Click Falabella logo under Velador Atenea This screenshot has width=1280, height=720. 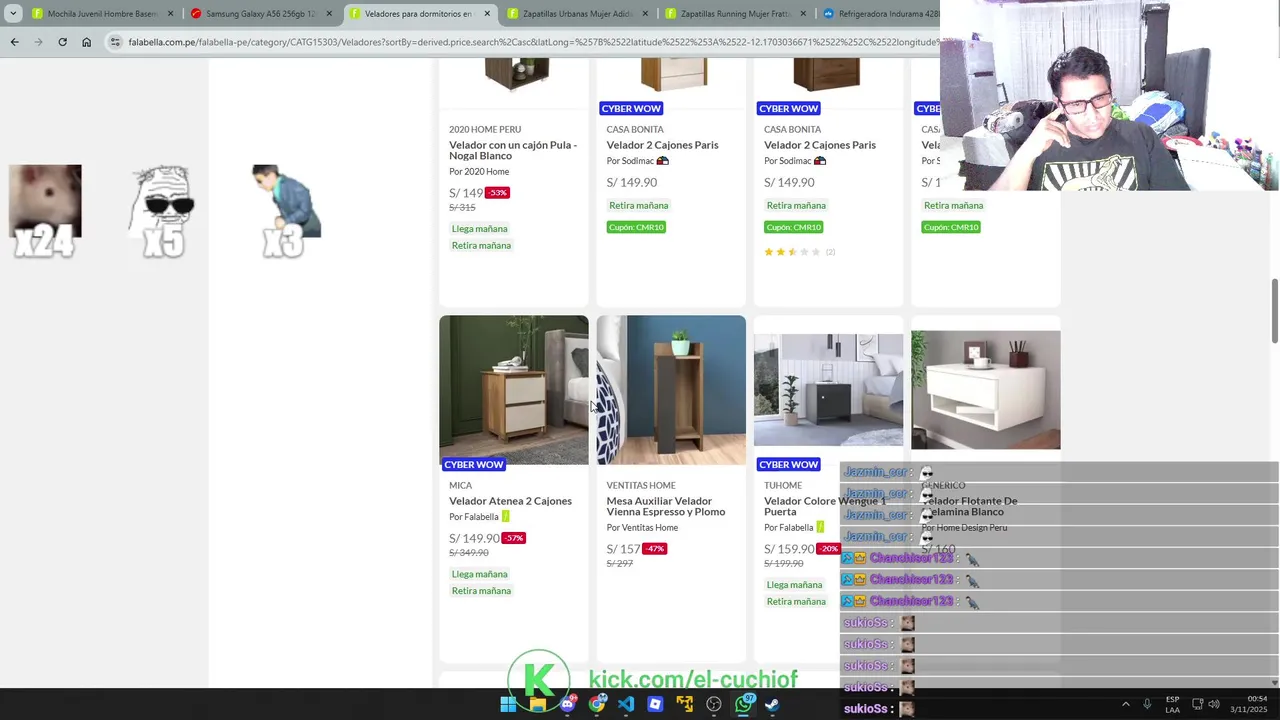pyautogui.click(x=506, y=517)
